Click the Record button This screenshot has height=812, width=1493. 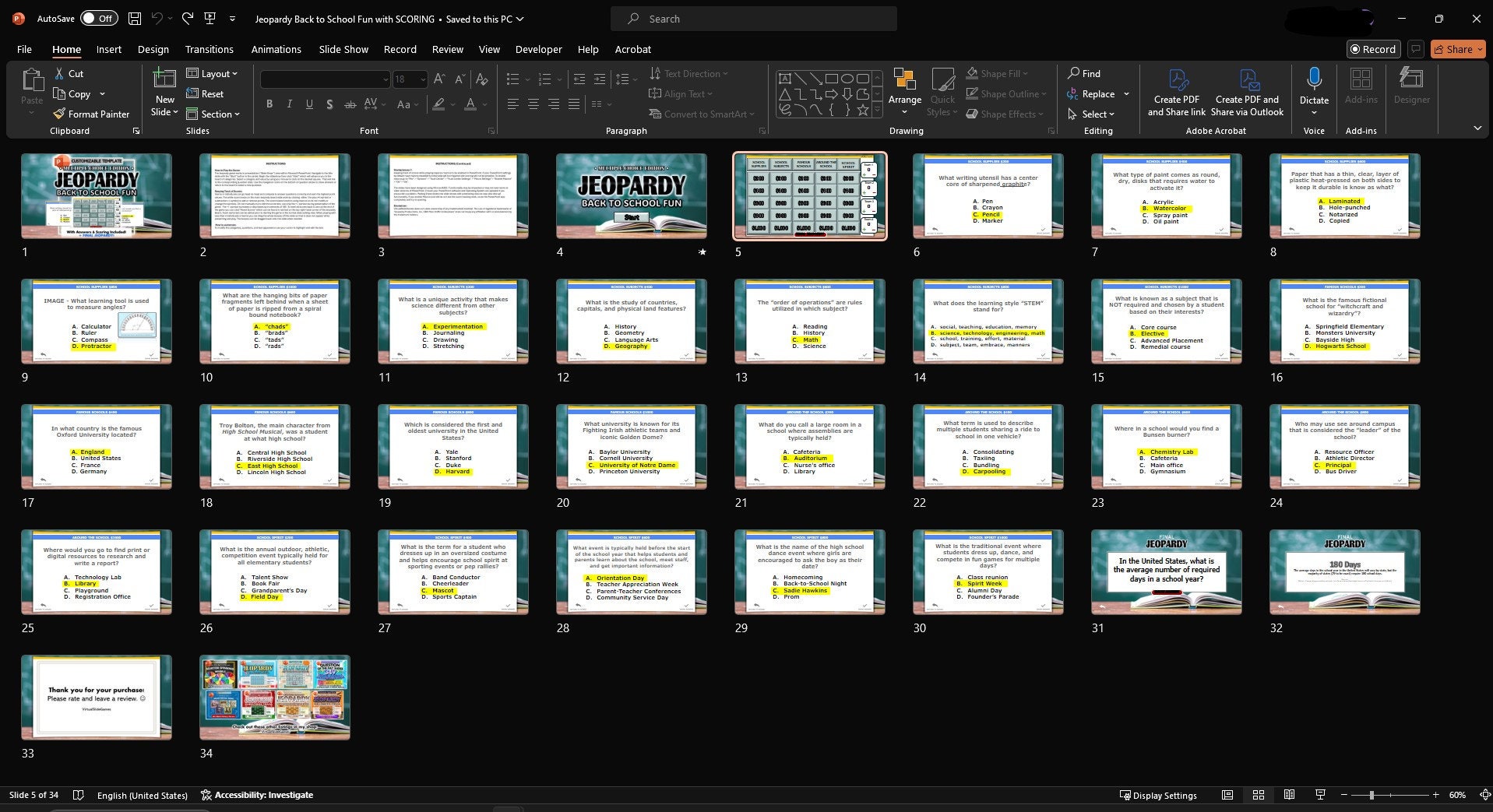coord(1374,48)
